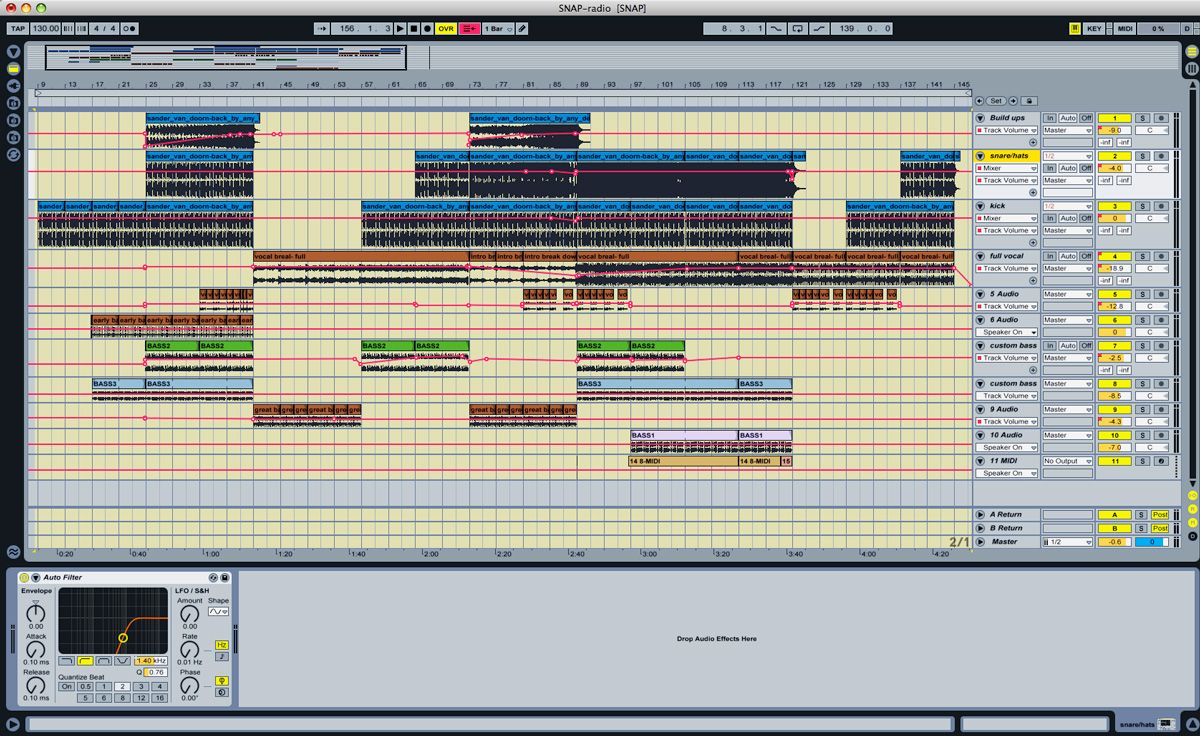
Task: Open the LFO Shape selector in Auto Filter
Action: pyautogui.click(x=217, y=611)
